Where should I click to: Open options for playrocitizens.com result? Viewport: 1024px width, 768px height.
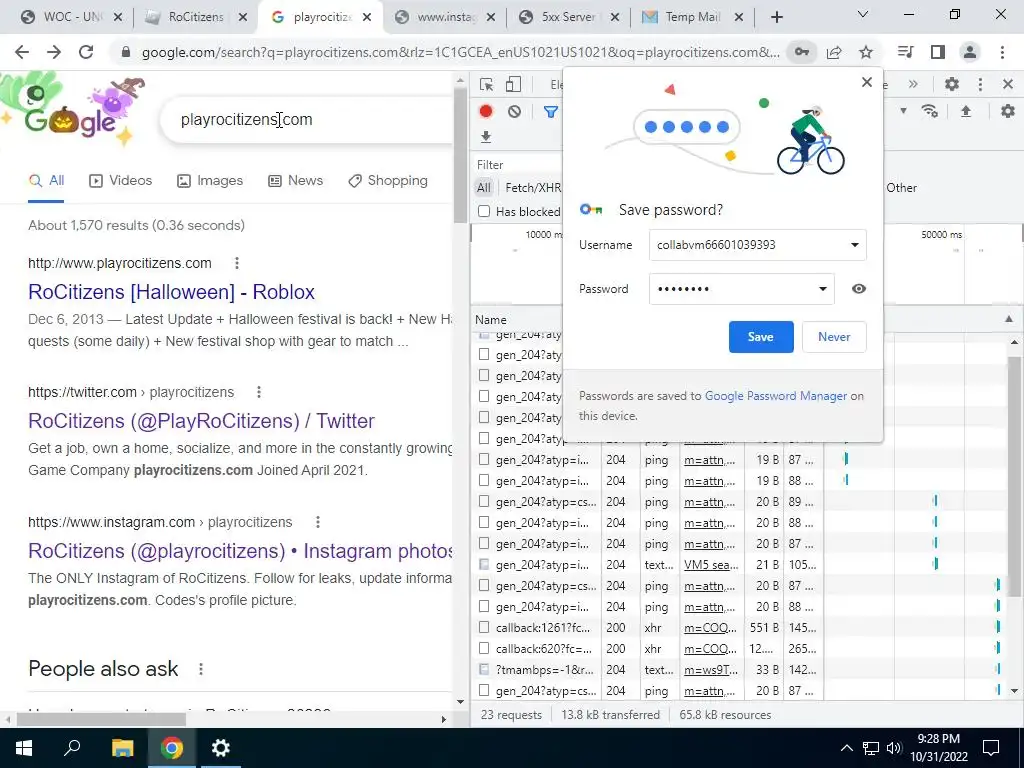[x=237, y=263]
